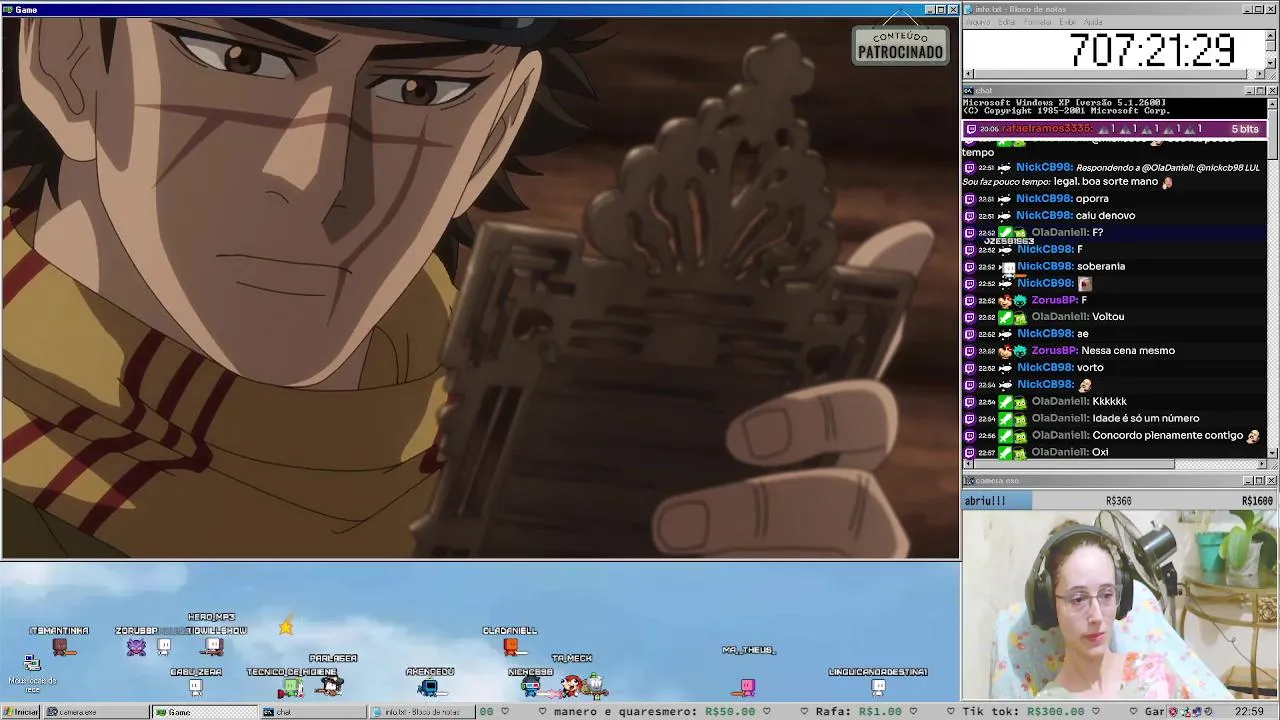Click the notepad icon in info.txt title bar
Viewport: 1280px width, 720px height.
coord(969,9)
